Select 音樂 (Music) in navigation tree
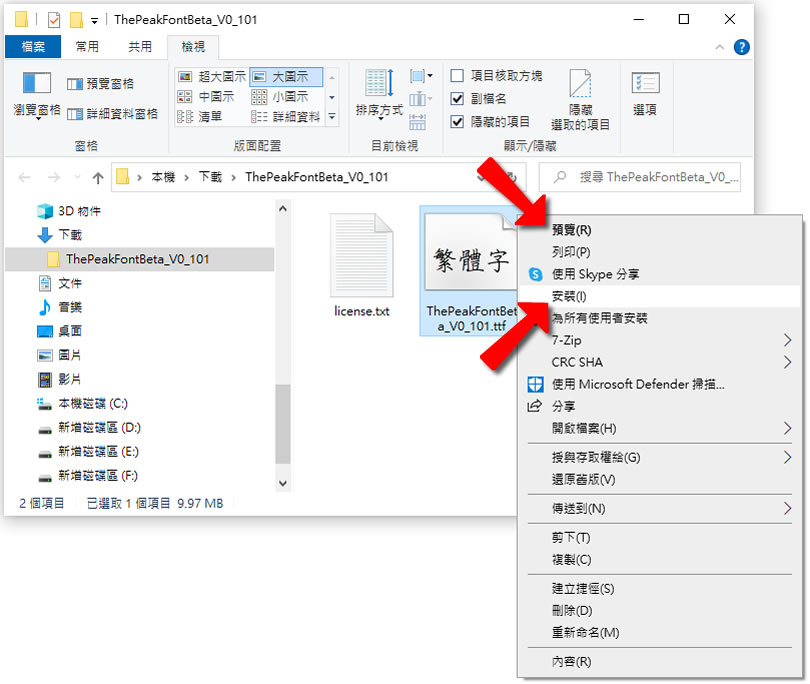 pos(60,307)
